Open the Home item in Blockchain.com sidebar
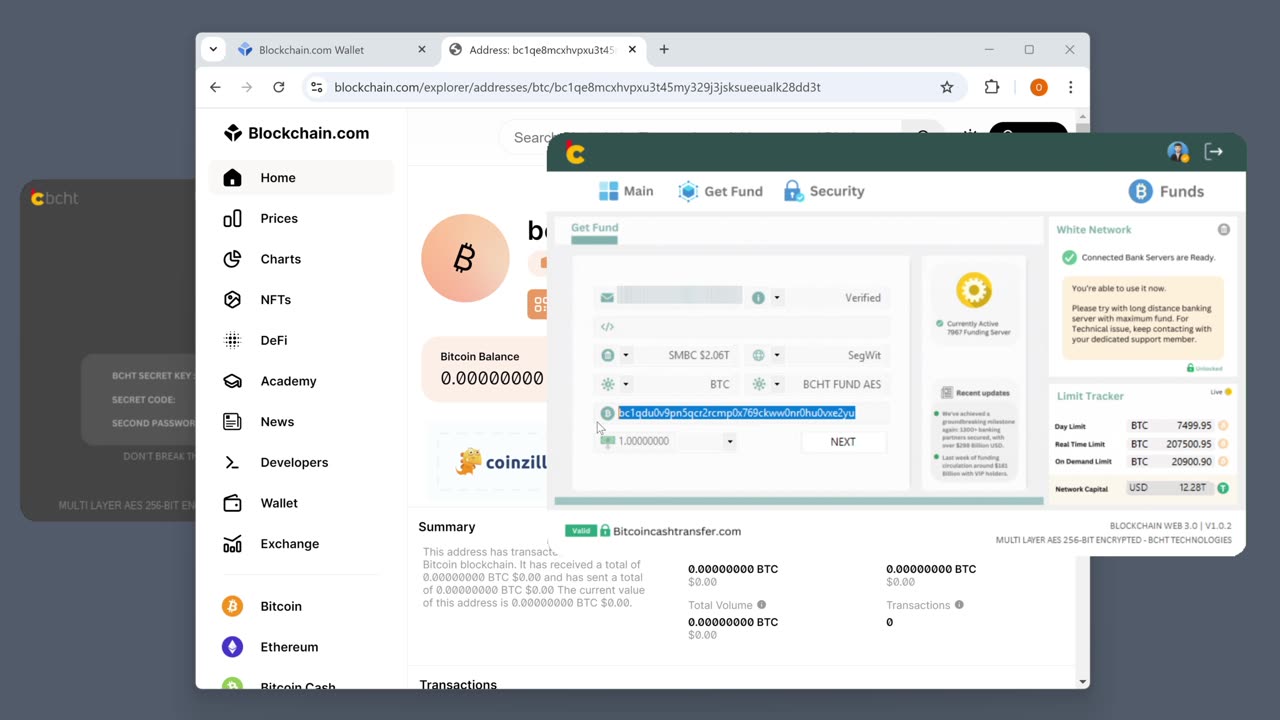The width and height of the screenshot is (1280, 720). click(301, 178)
